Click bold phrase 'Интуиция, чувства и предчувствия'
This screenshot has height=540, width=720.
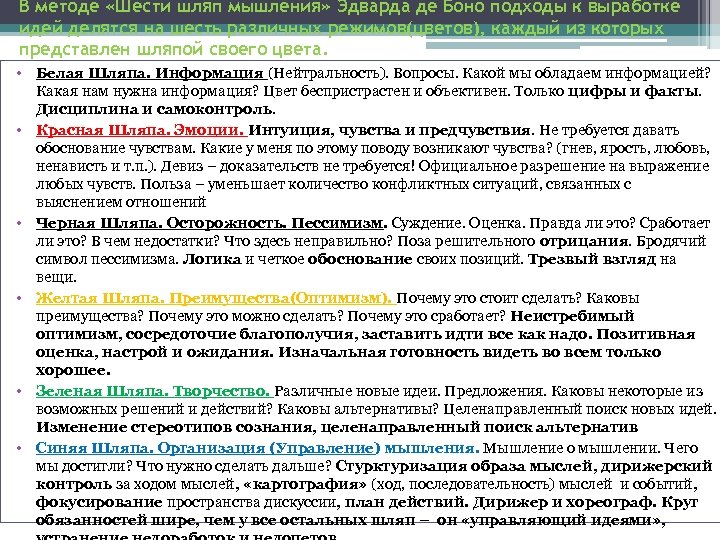(389, 130)
